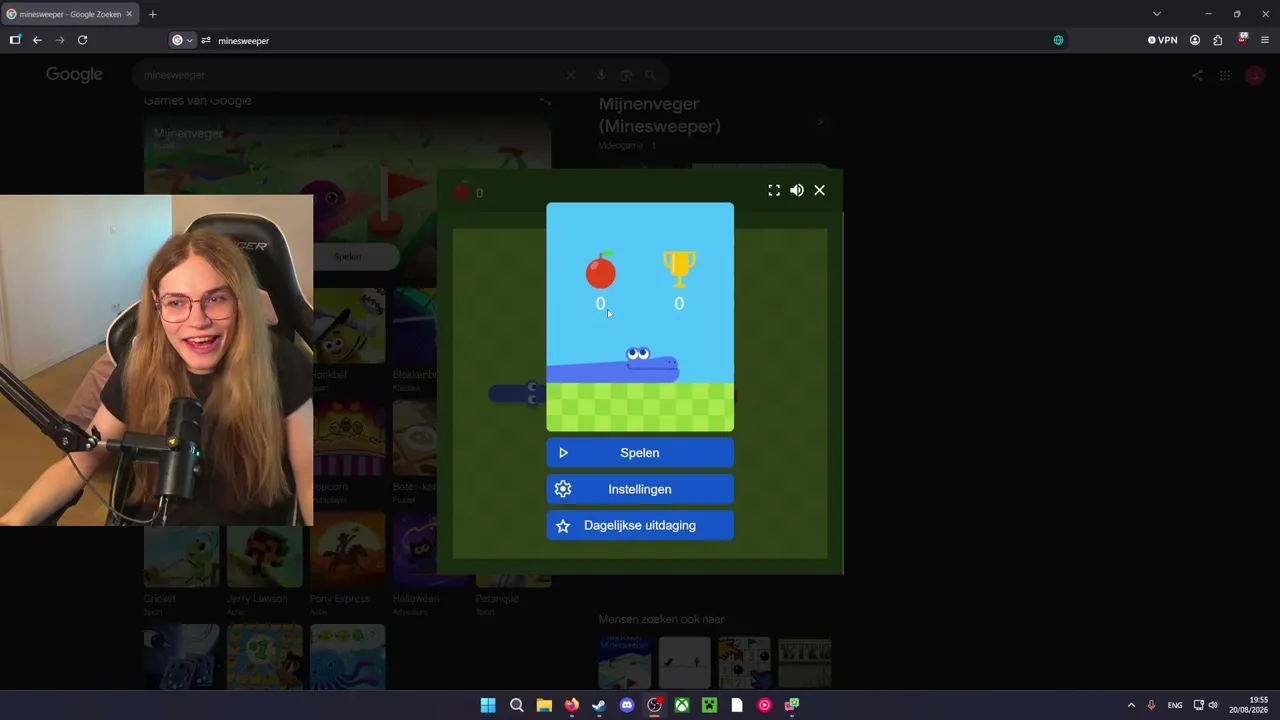
Task: Open Firefox from the taskbar
Action: pyautogui.click(x=572, y=705)
